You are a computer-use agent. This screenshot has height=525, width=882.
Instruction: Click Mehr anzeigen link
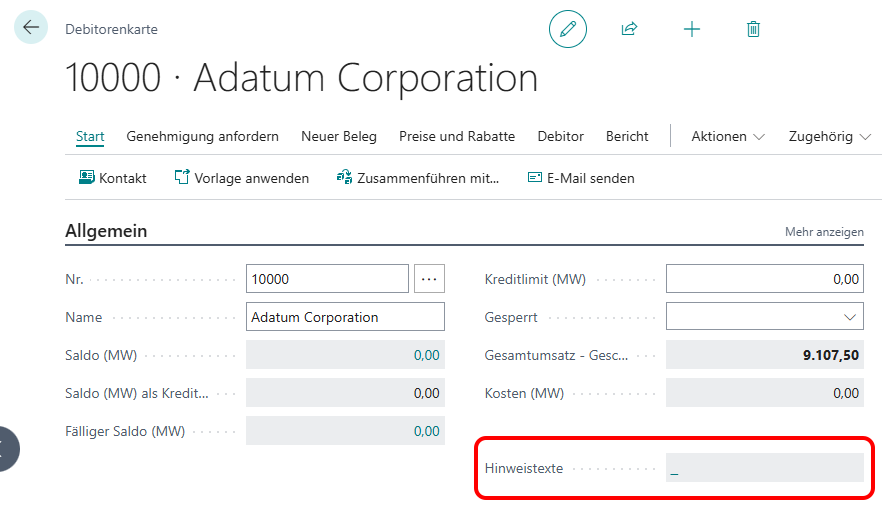tap(824, 232)
